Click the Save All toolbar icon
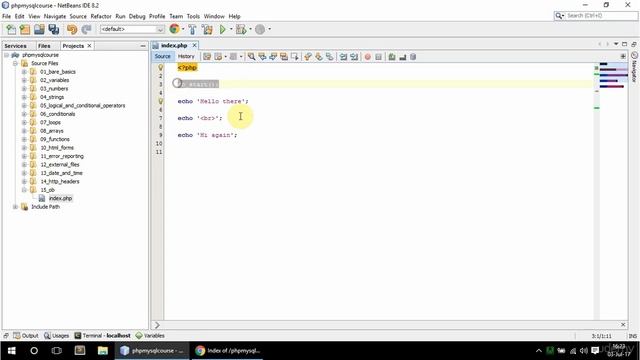The width and height of the screenshot is (640, 360). click(53, 29)
